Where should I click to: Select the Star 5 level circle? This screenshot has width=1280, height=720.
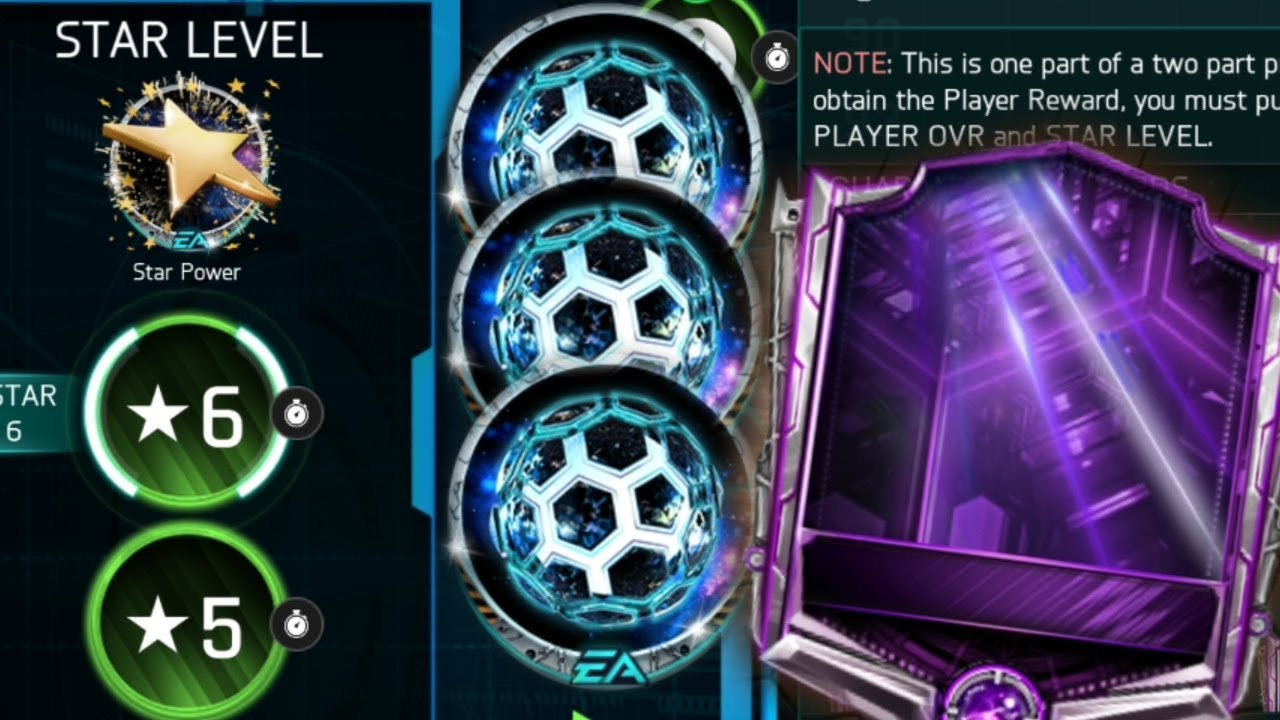pos(187,624)
